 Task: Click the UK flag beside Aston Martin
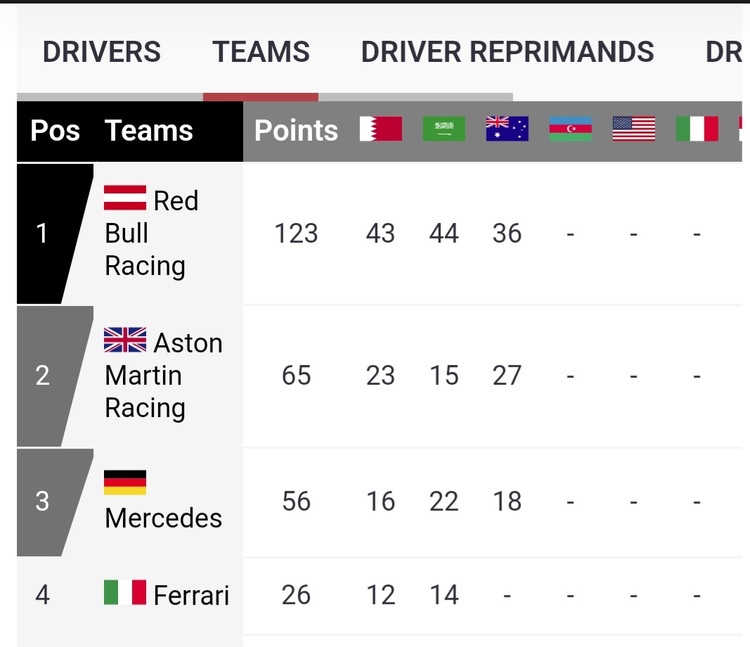tap(125, 340)
